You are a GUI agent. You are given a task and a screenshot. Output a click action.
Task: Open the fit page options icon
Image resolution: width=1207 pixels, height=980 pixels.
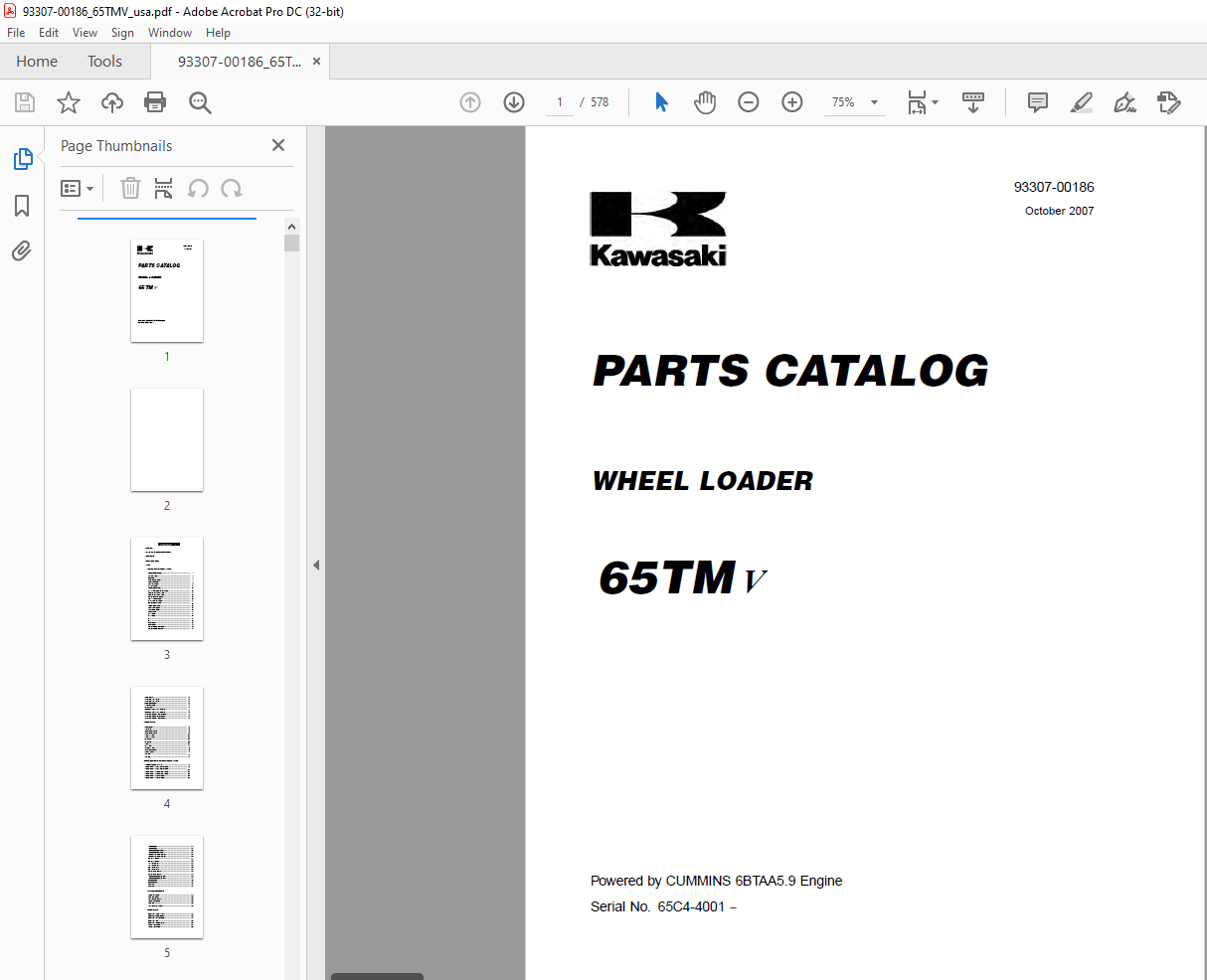tap(922, 102)
